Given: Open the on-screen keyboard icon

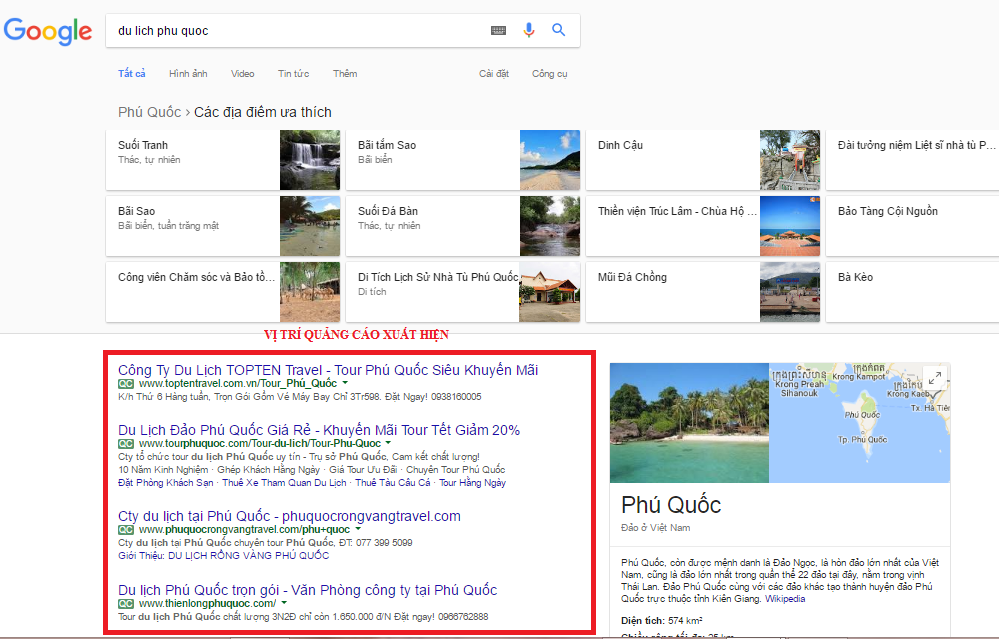Looking at the screenshot, I should point(498,30).
